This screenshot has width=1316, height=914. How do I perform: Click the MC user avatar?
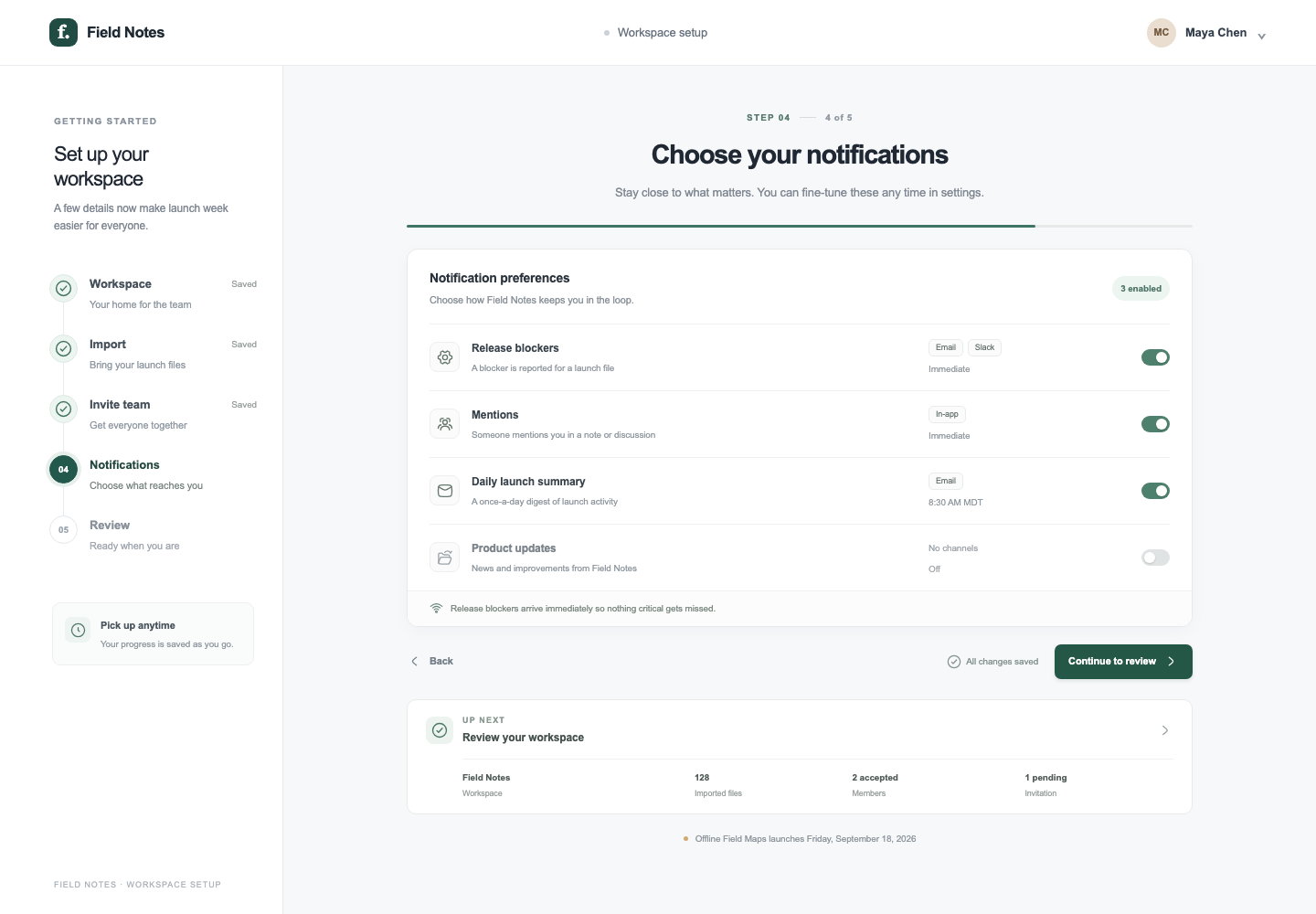click(x=1162, y=33)
